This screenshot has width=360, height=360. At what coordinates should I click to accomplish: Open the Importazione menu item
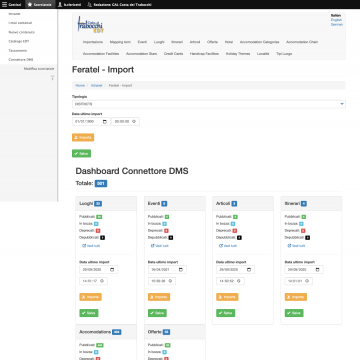[x=93, y=42]
